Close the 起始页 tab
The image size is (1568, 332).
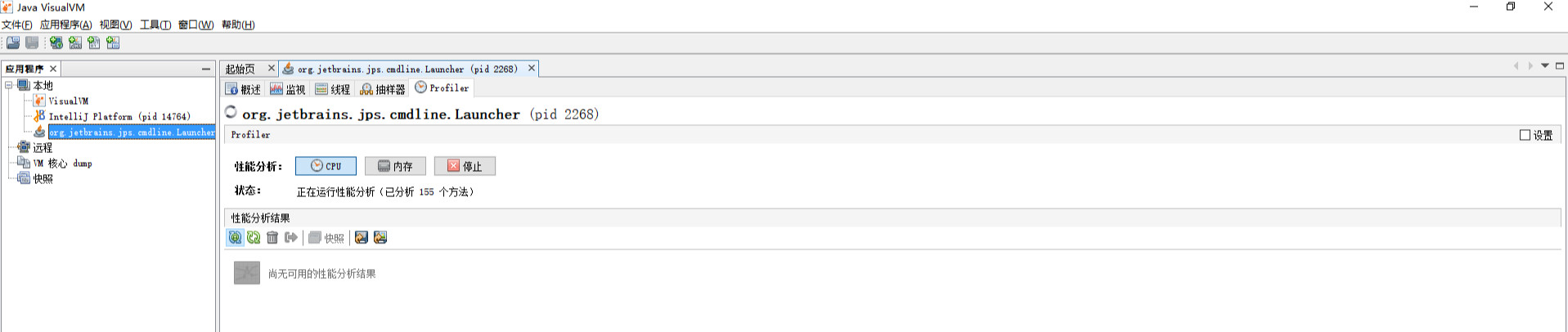[272, 69]
